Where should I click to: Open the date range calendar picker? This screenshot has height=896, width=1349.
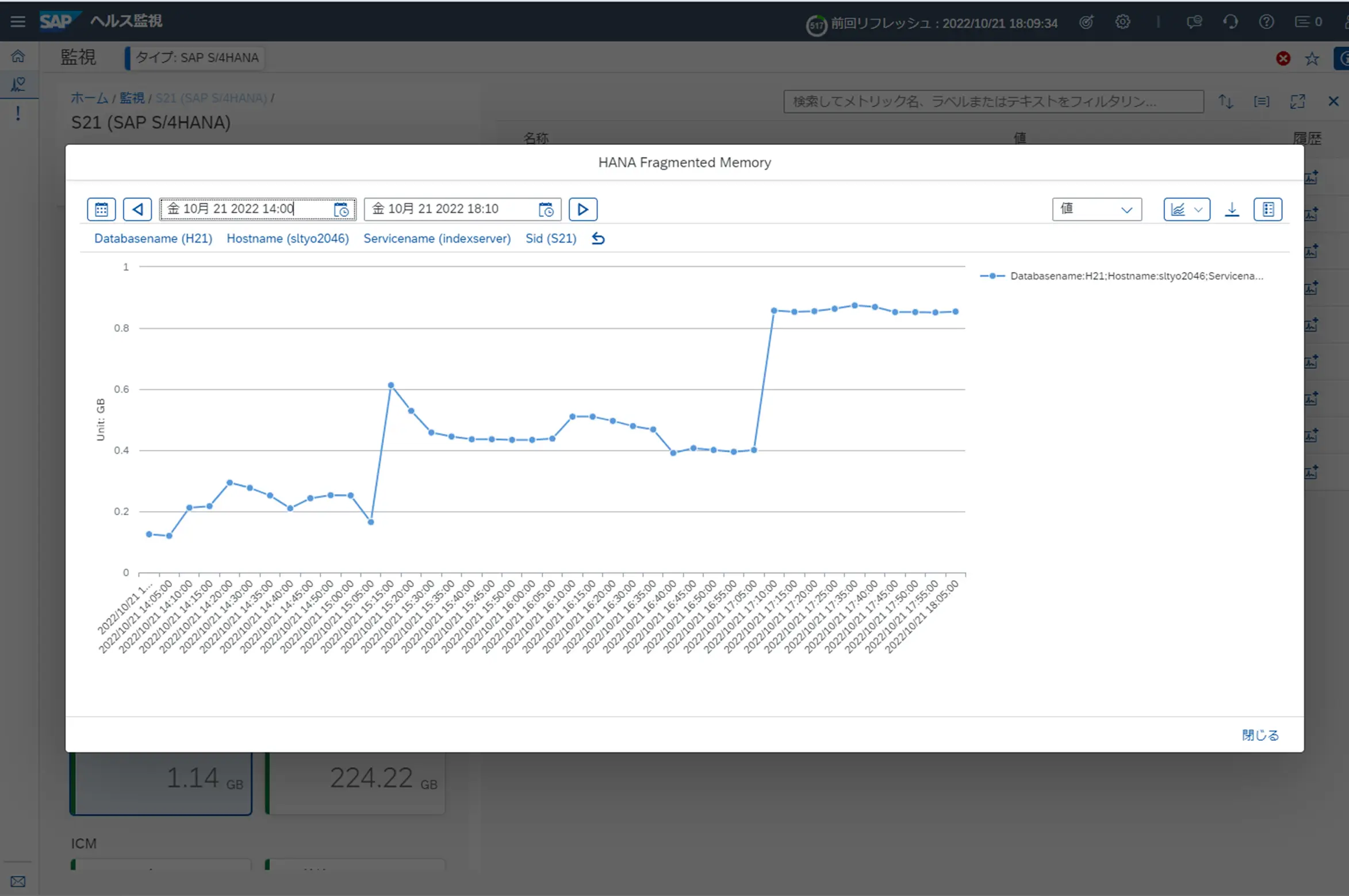101,209
